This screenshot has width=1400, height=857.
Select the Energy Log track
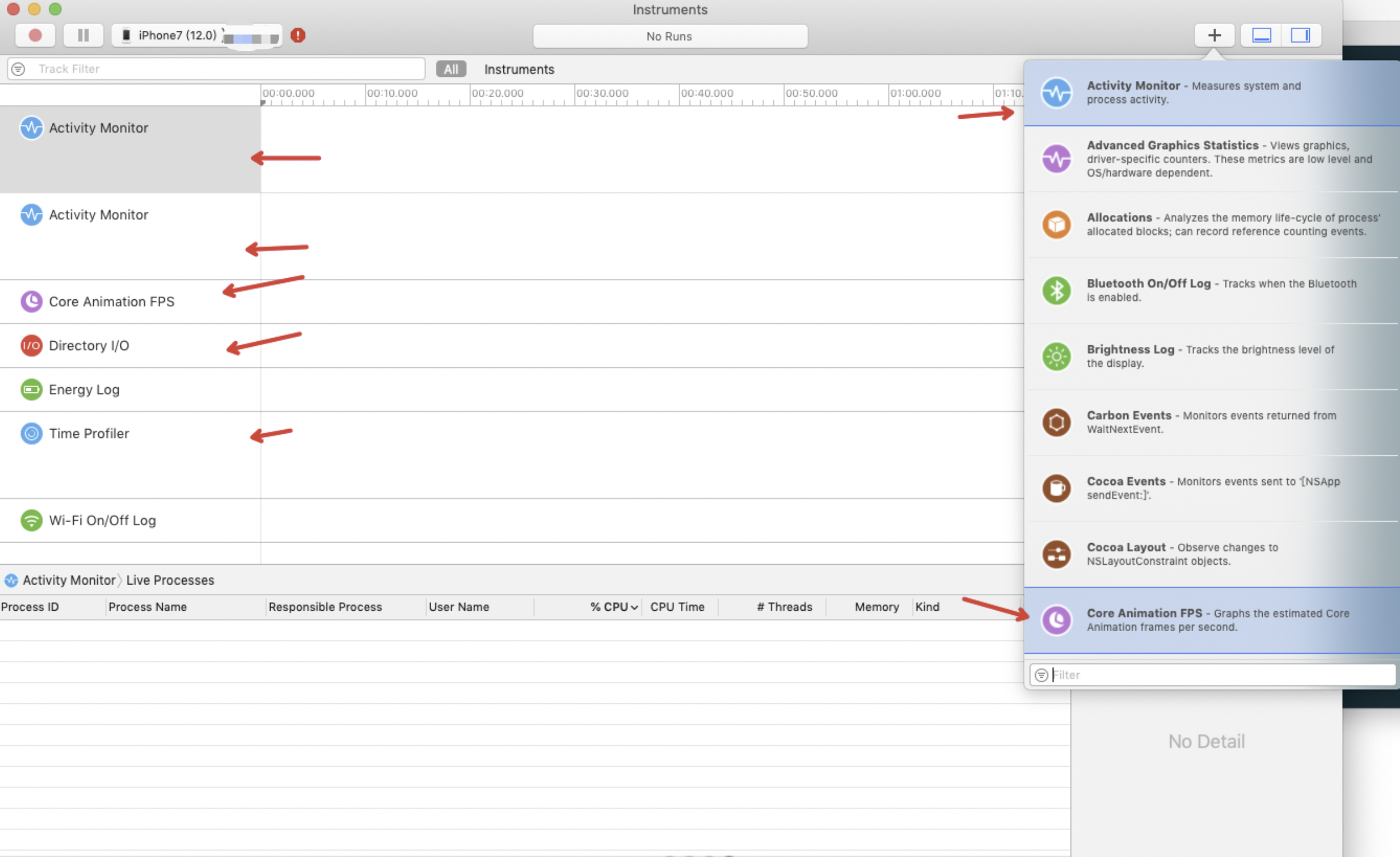(84, 389)
